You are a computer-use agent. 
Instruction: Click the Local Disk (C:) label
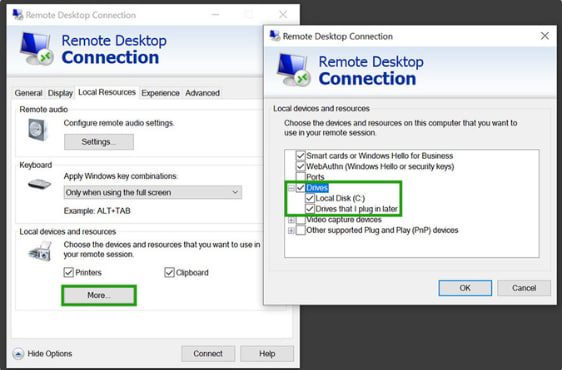[340, 198]
